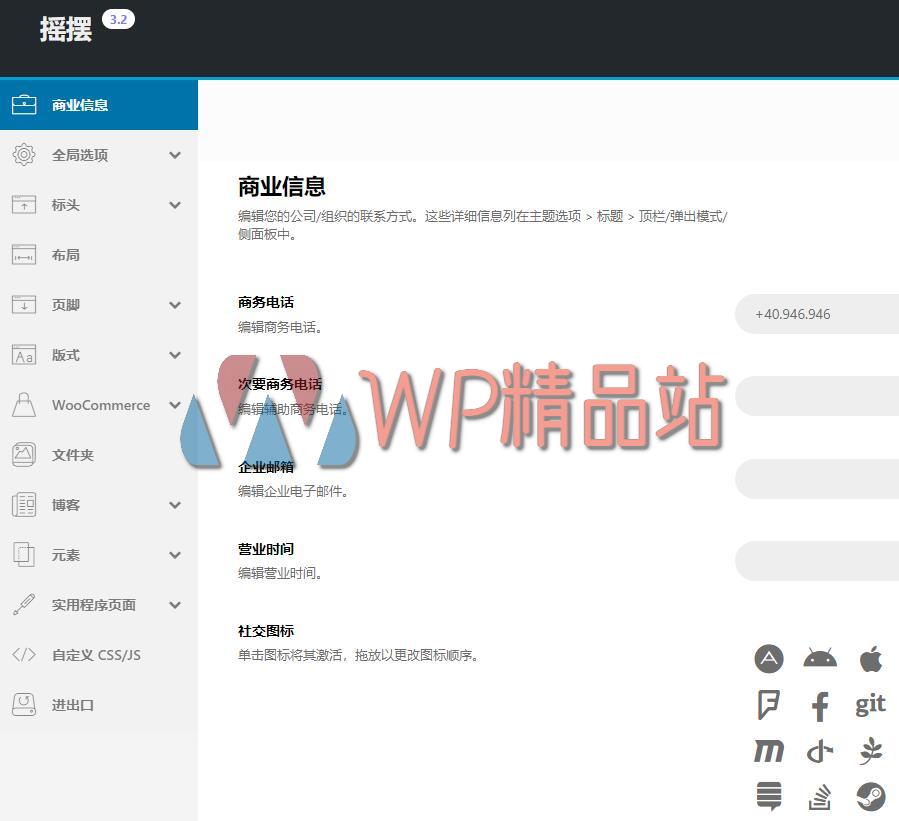Viewport: 899px width, 821px height.
Task: Click the WooCommerce bag icon in sidebar
Action: [24, 405]
